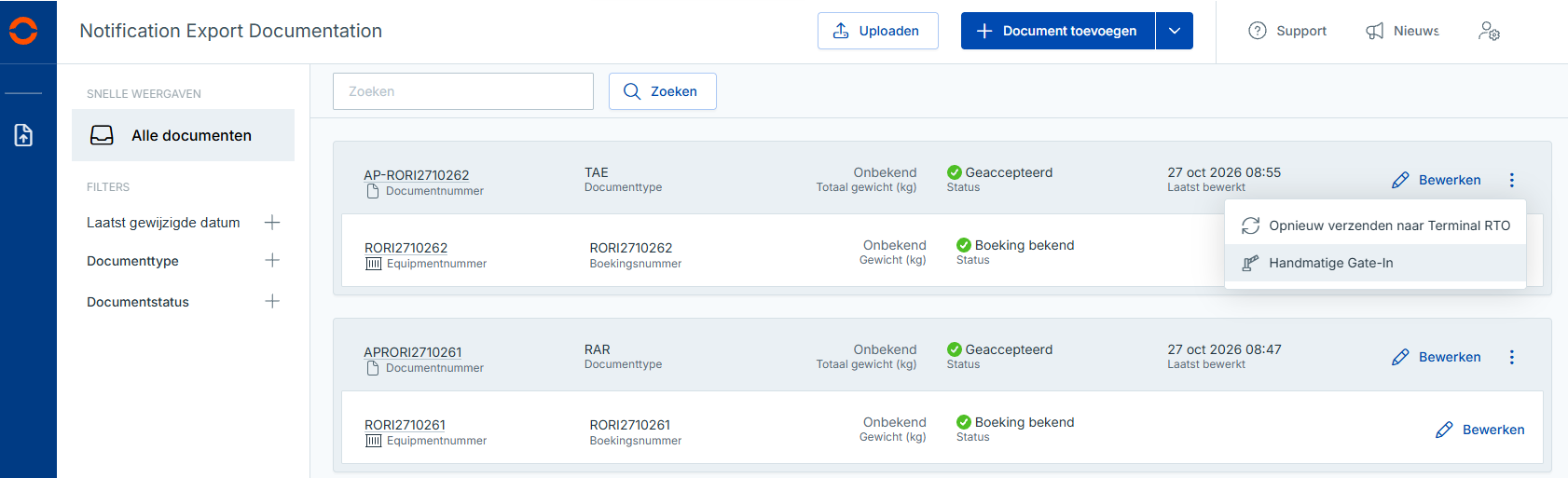Open user settings account icon
The height and width of the screenshot is (478, 1568).
(x=1489, y=31)
